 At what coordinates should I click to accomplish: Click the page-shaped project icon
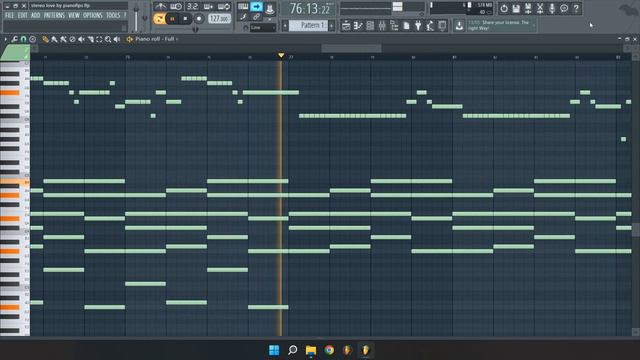tap(406, 26)
